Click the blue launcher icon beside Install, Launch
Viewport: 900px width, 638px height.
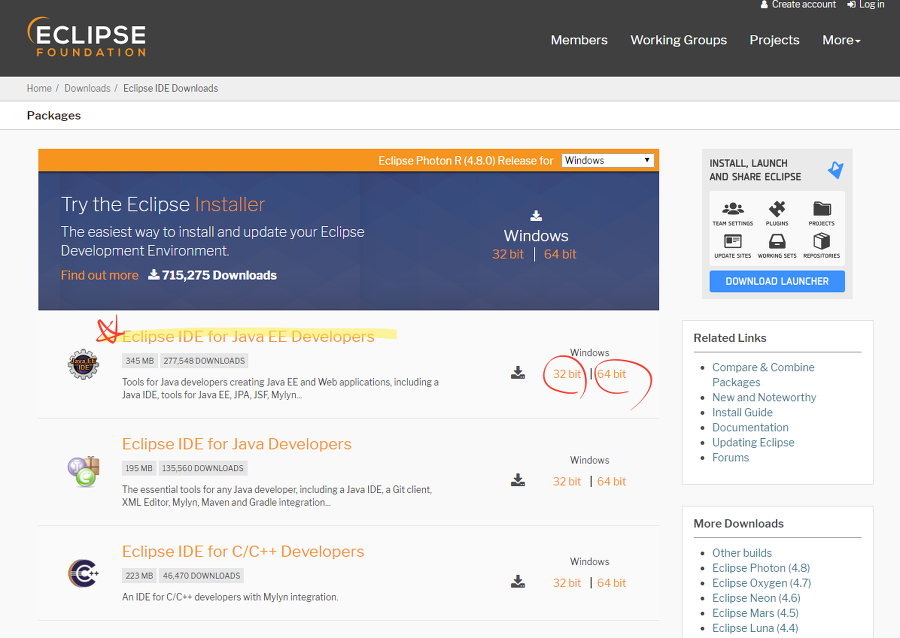tap(836, 170)
